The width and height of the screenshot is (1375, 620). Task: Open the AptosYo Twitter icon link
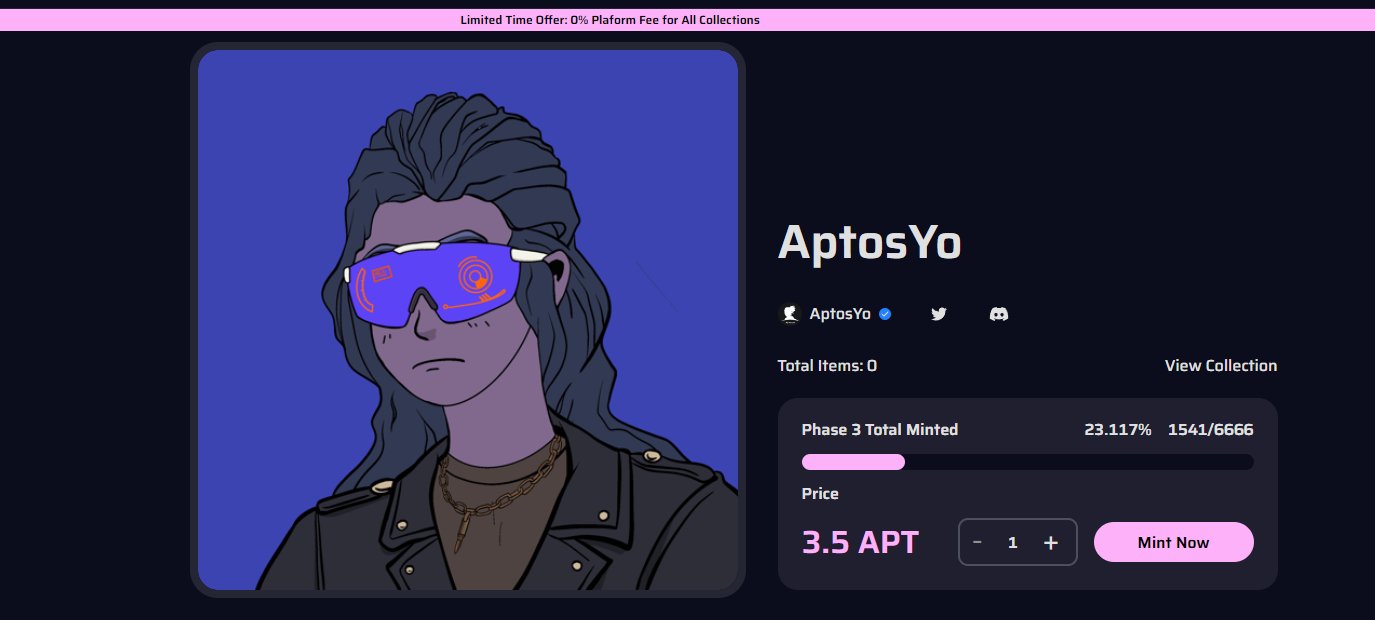point(938,314)
